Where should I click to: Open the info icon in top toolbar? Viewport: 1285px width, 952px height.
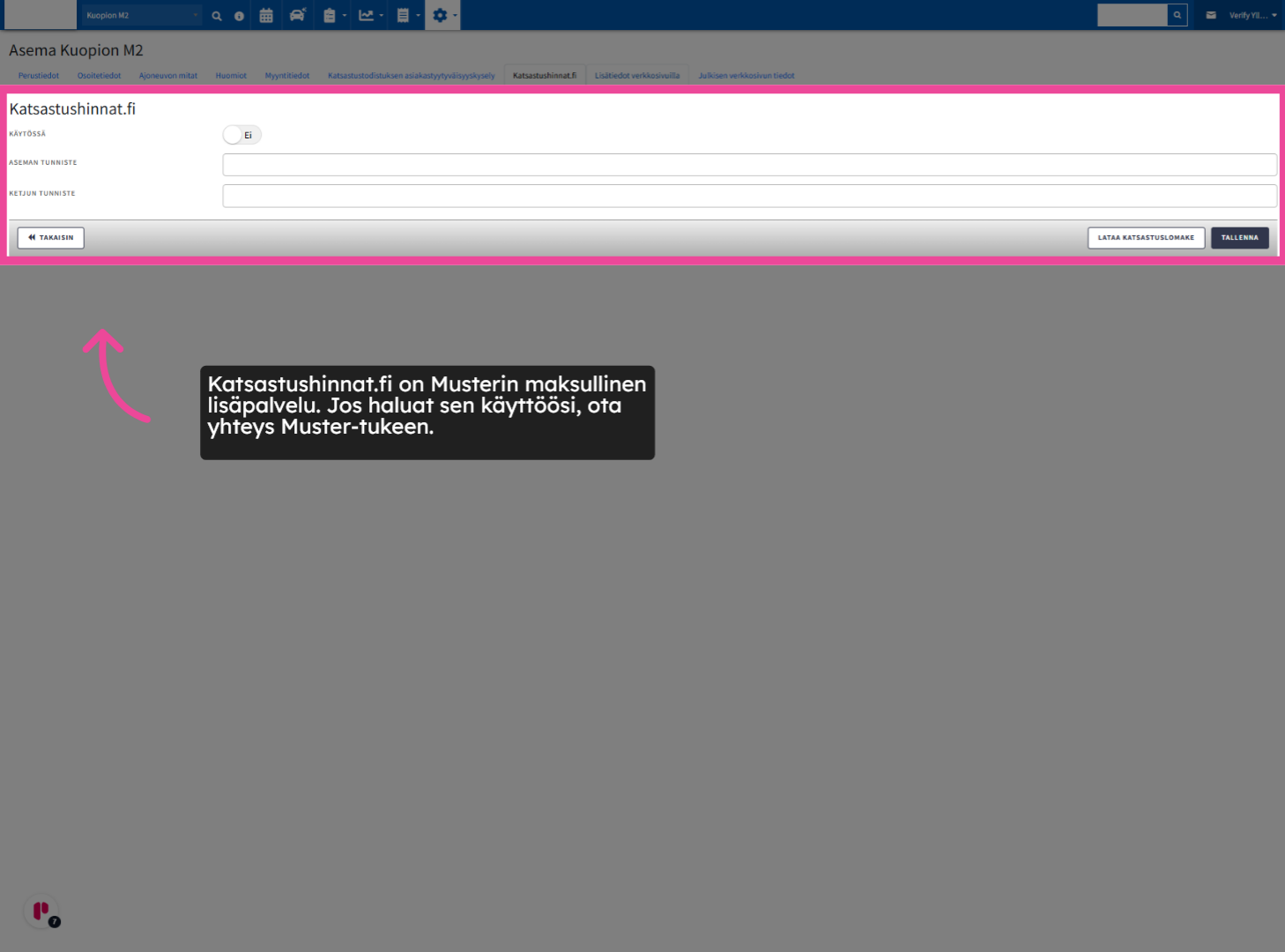(x=239, y=16)
